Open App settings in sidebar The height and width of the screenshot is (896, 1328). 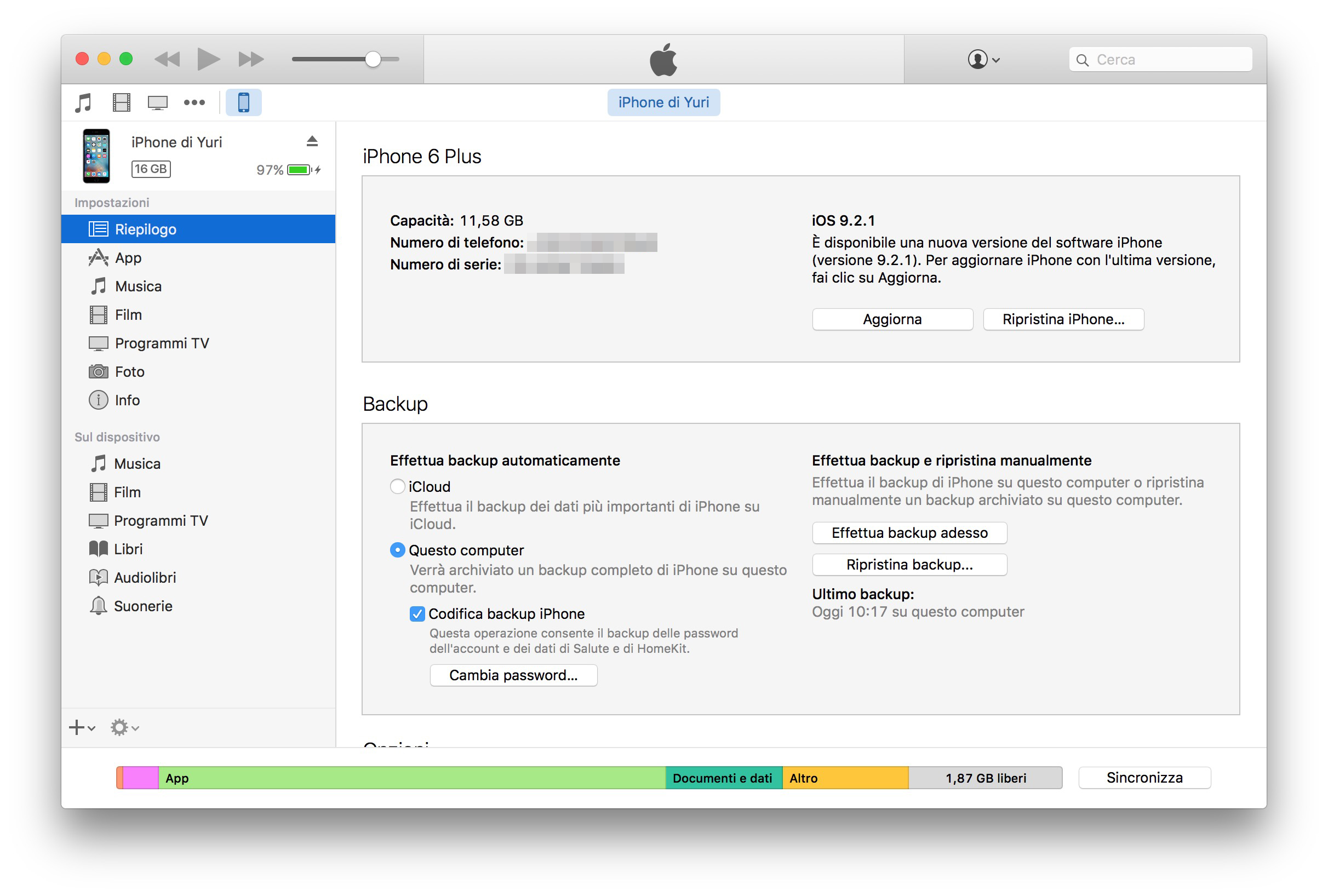(x=129, y=258)
